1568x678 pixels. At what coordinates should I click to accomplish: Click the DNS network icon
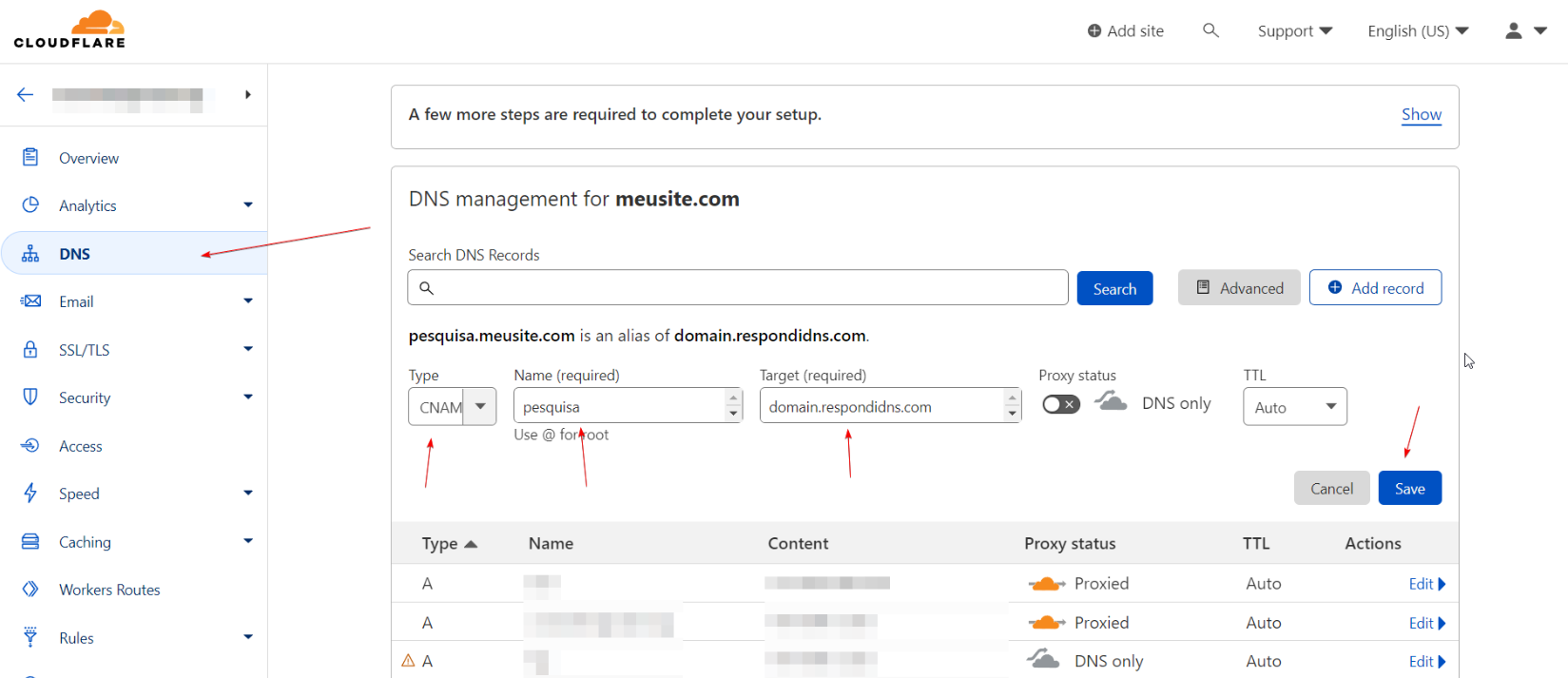pos(30,254)
